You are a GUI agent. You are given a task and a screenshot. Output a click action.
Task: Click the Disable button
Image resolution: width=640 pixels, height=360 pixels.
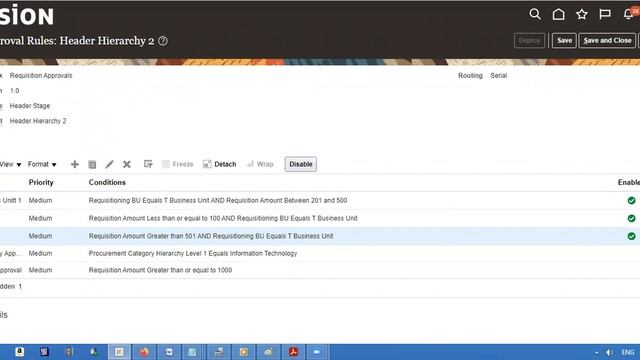point(301,164)
